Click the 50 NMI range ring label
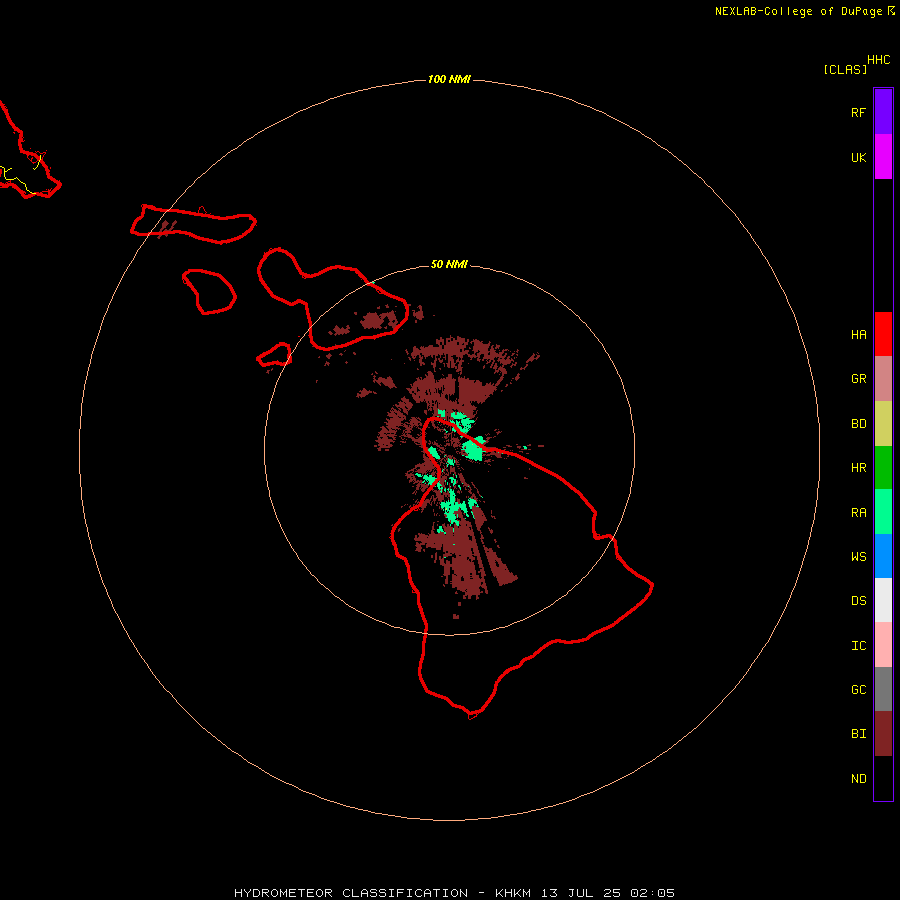Screen dimensions: 900x900 click(x=449, y=264)
